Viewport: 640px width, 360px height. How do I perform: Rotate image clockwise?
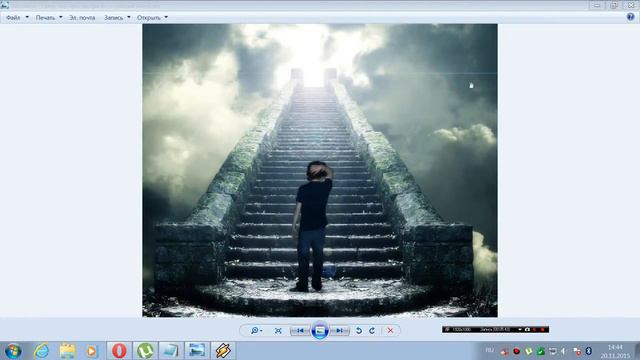(x=372, y=331)
